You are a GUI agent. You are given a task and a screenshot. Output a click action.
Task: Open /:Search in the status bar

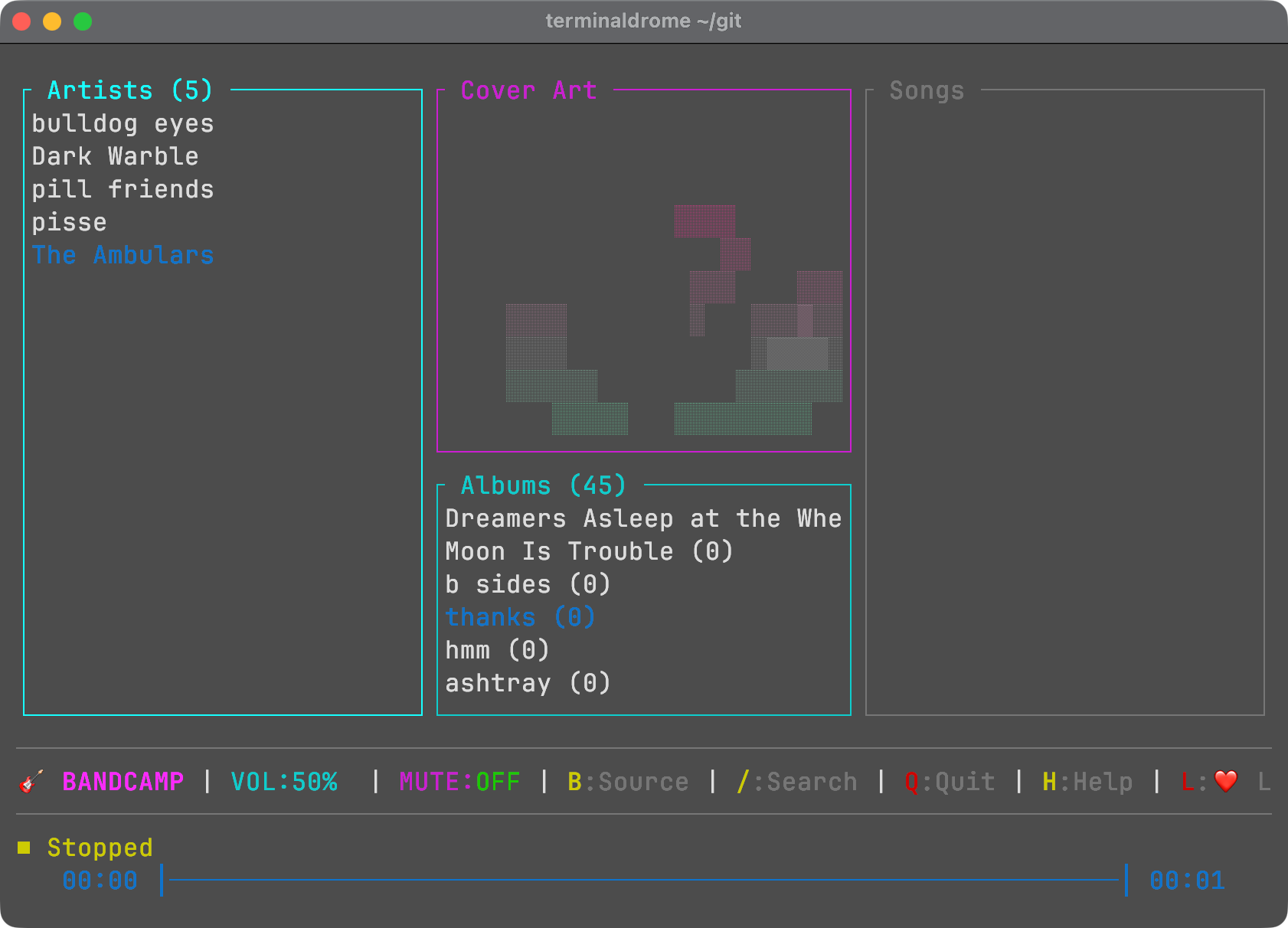[x=796, y=782]
